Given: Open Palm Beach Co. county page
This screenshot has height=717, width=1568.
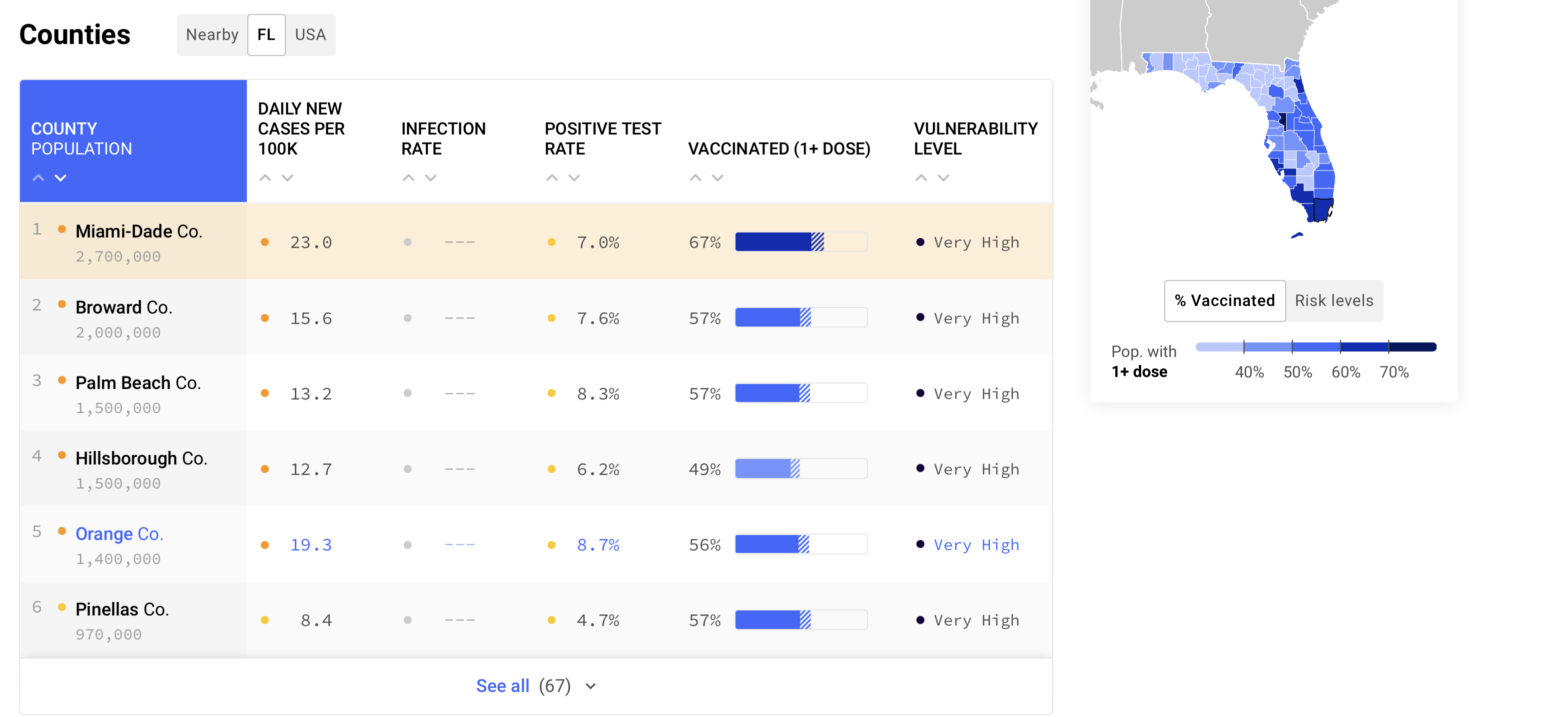Looking at the screenshot, I should pyautogui.click(x=137, y=382).
